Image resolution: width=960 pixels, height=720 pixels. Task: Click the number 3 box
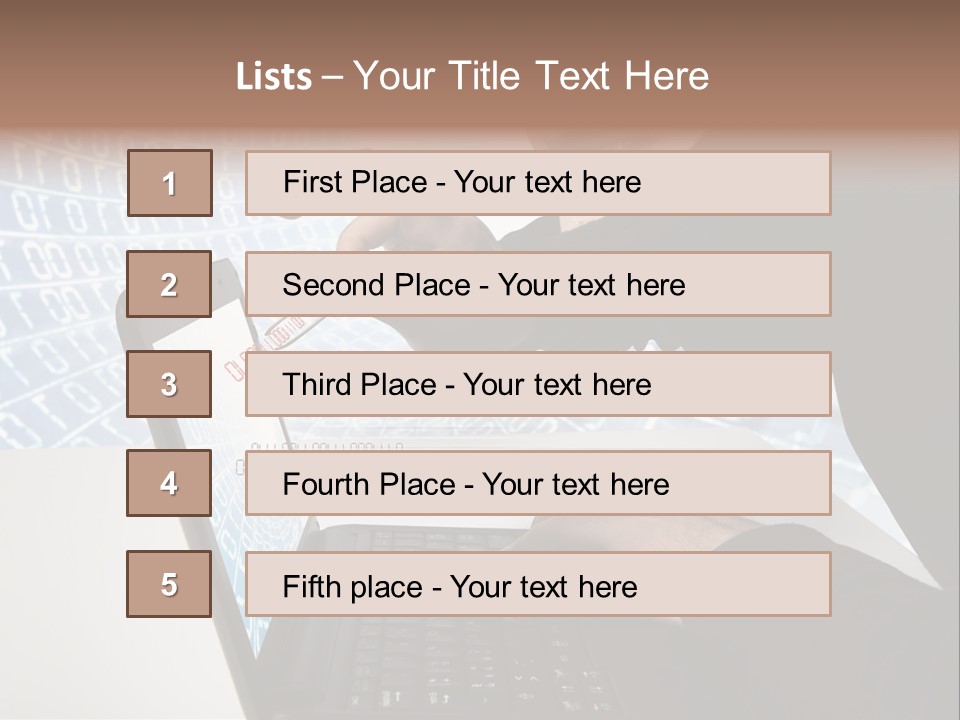[x=169, y=384]
